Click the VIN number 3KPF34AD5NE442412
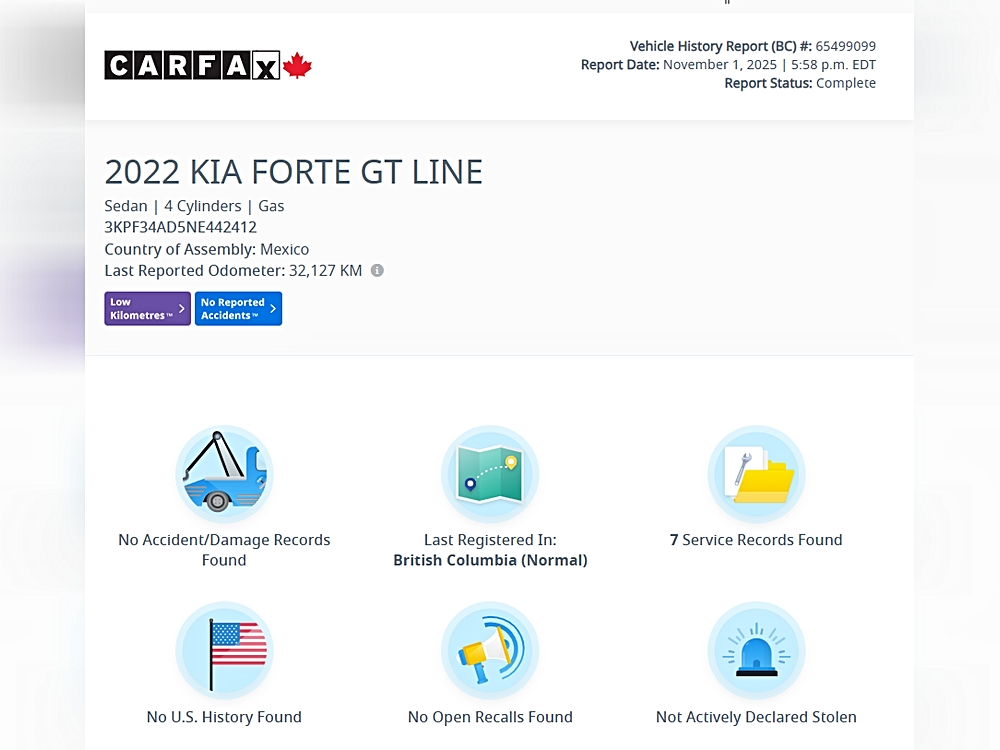Image resolution: width=1000 pixels, height=750 pixels. click(180, 227)
